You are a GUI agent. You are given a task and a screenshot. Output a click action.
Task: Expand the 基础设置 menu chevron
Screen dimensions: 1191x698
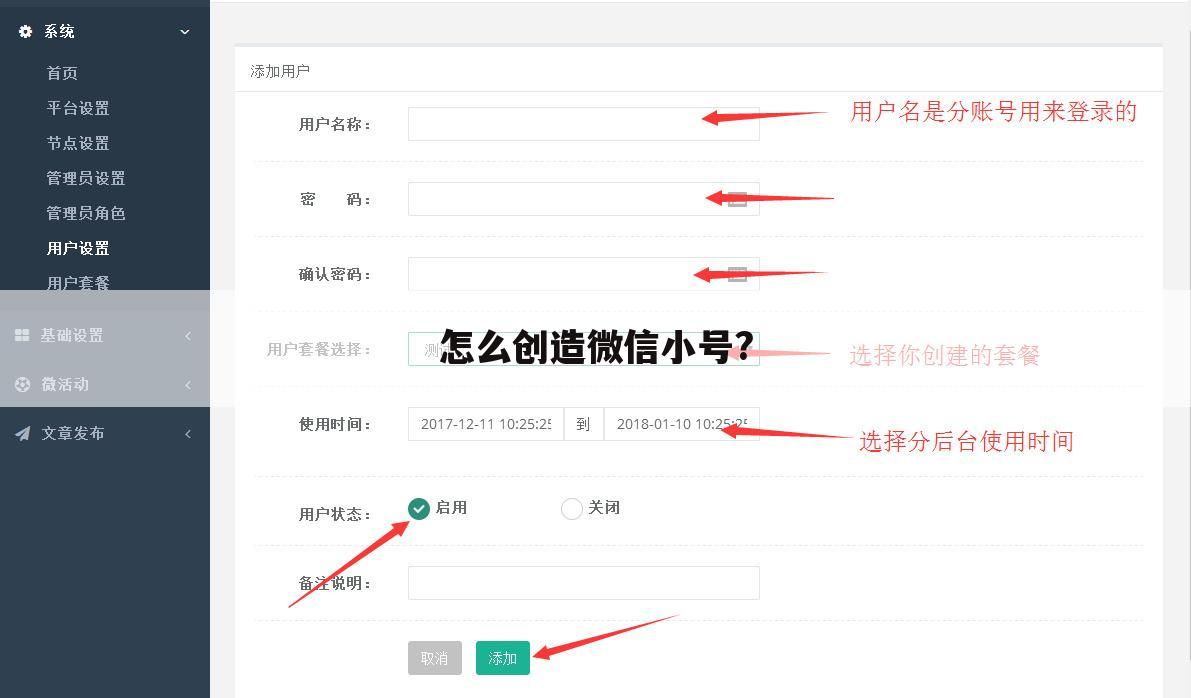[x=188, y=336]
